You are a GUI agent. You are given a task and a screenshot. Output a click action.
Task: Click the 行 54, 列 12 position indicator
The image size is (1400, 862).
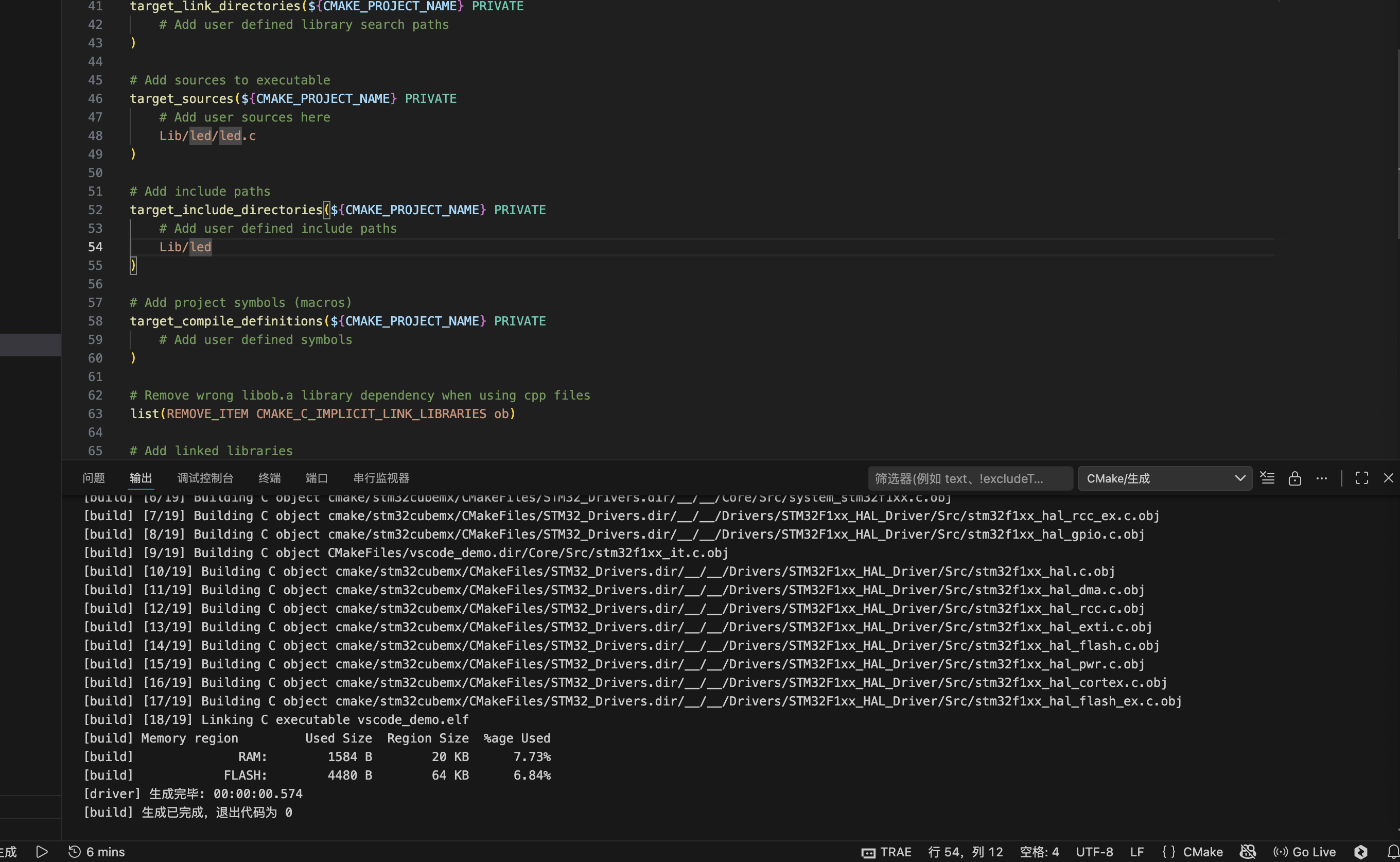click(x=965, y=851)
